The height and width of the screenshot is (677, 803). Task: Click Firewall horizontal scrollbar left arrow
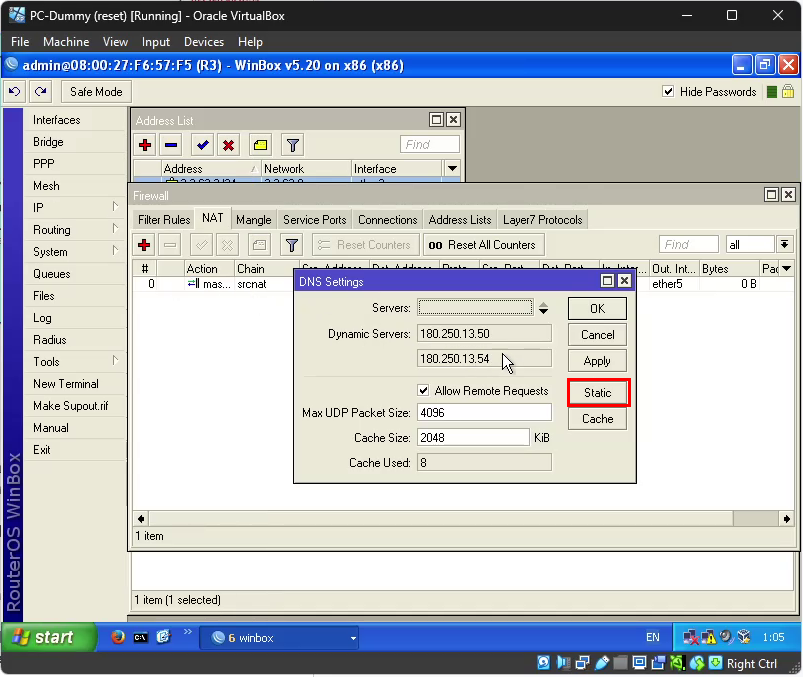(141, 519)
